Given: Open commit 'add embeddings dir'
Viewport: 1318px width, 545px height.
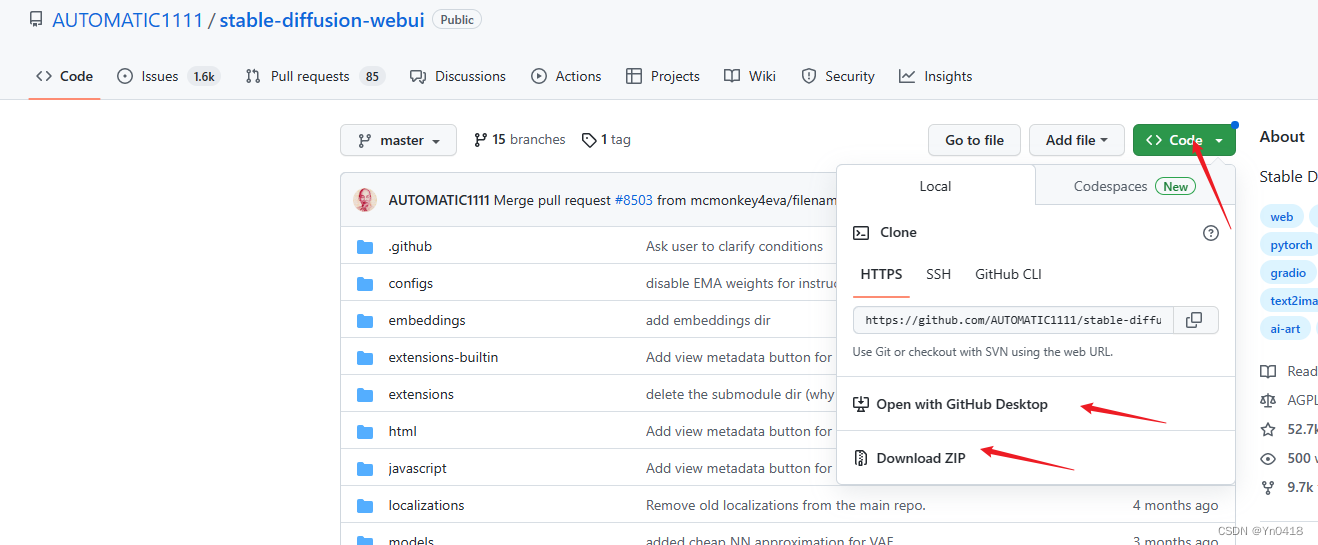Looking at the screenshot, I should click(x=708, y=320).
